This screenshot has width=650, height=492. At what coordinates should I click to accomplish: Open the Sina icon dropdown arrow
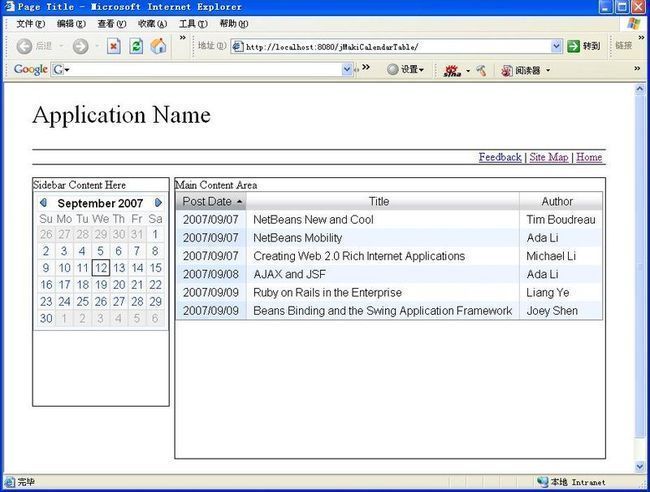tap(468, 71)
